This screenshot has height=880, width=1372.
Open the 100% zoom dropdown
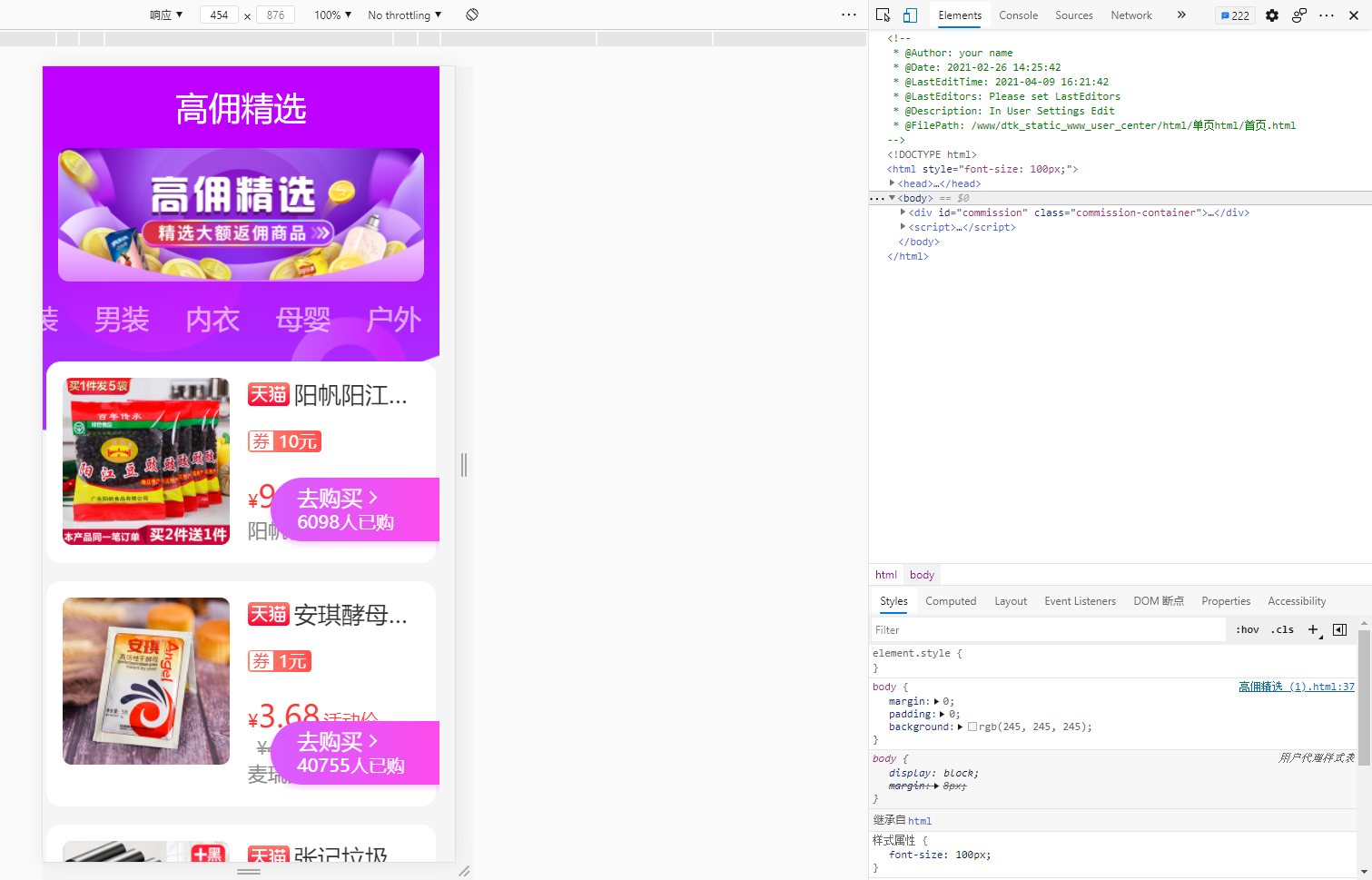point(332,15)
